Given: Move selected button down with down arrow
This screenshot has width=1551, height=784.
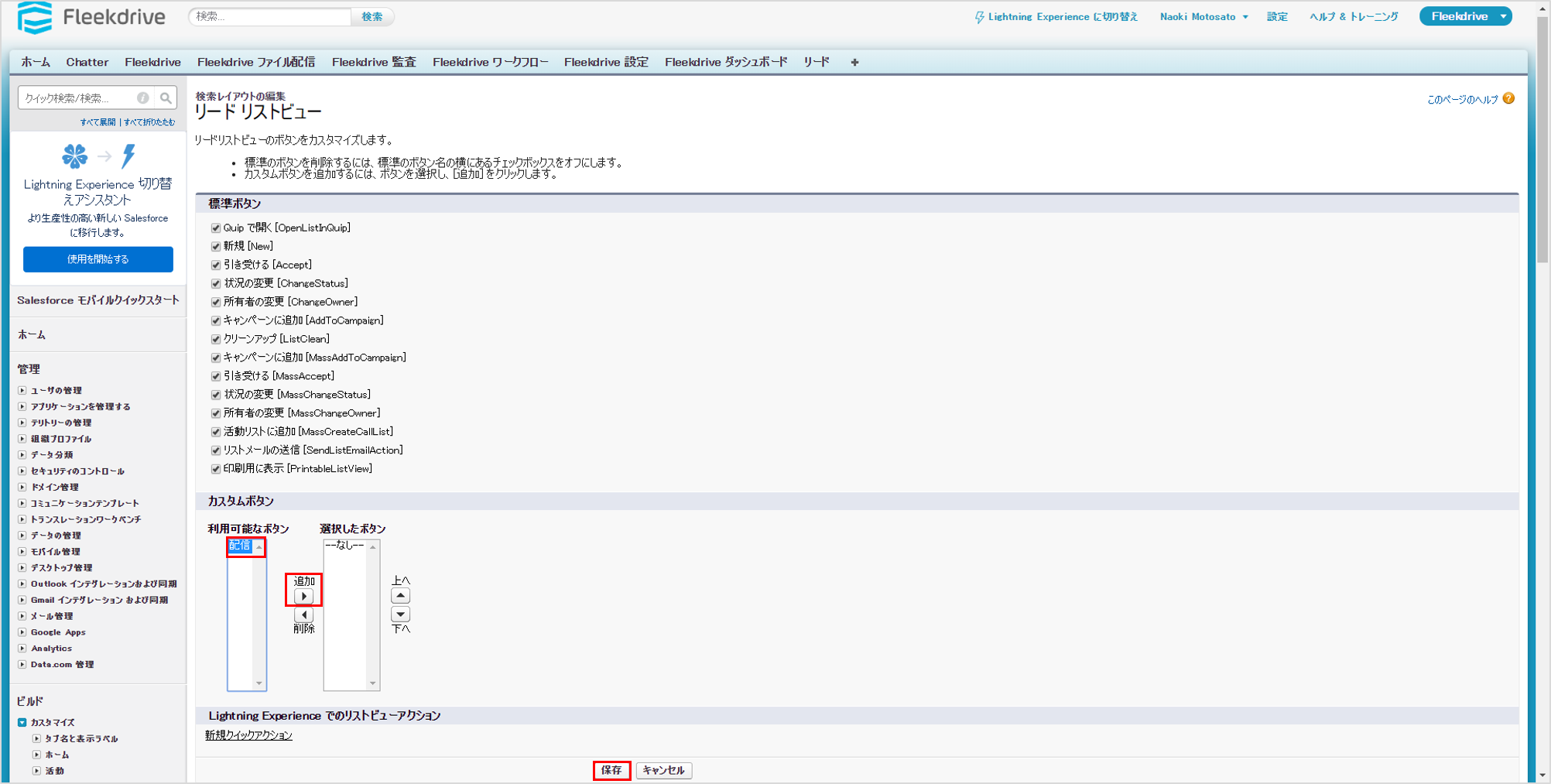Looking at the screenshot, I should [x=400, y=615].
